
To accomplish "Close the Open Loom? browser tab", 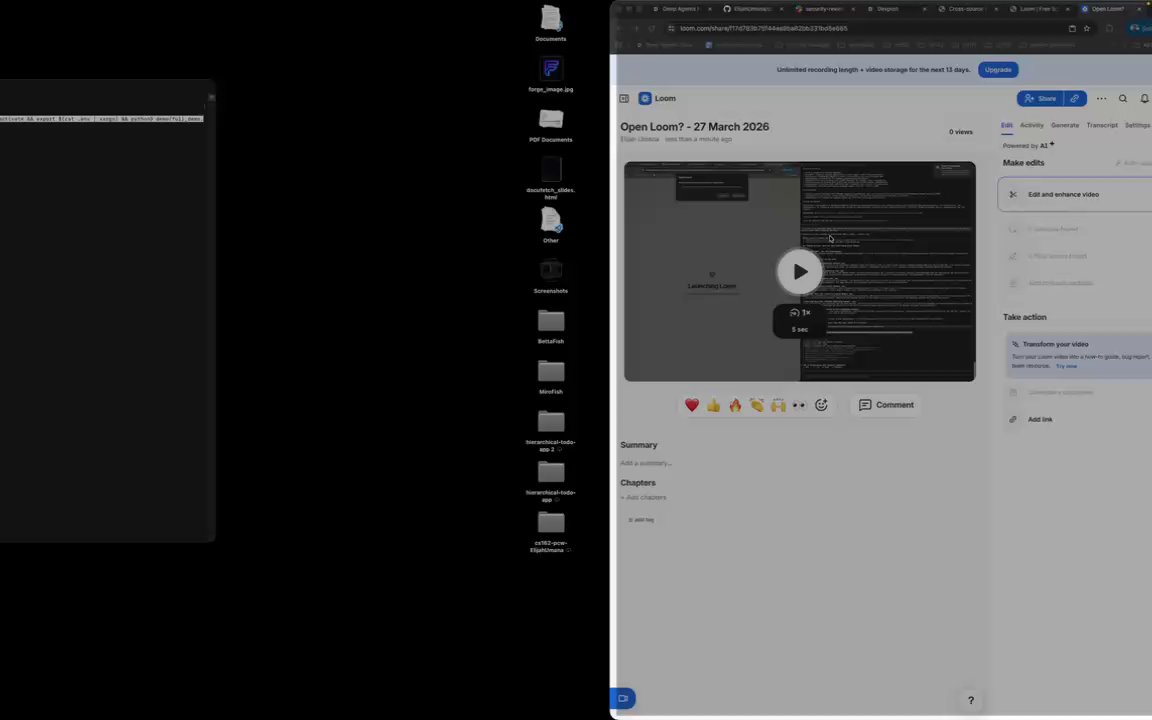I will point(1139,9).
